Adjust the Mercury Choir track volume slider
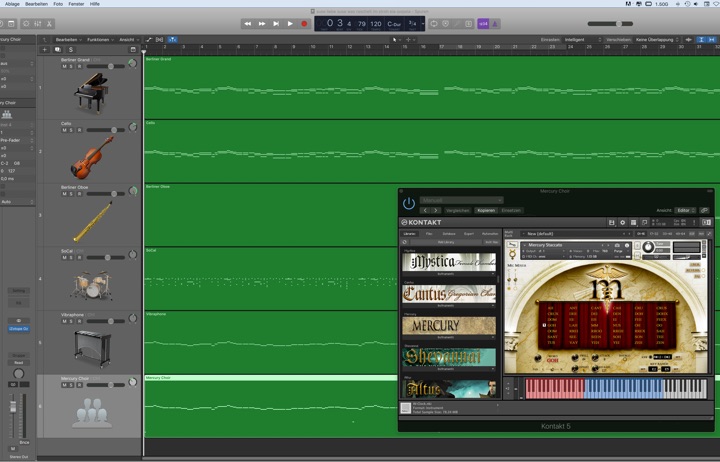Viewport: 720px width, 462px height. click(106, 385)
